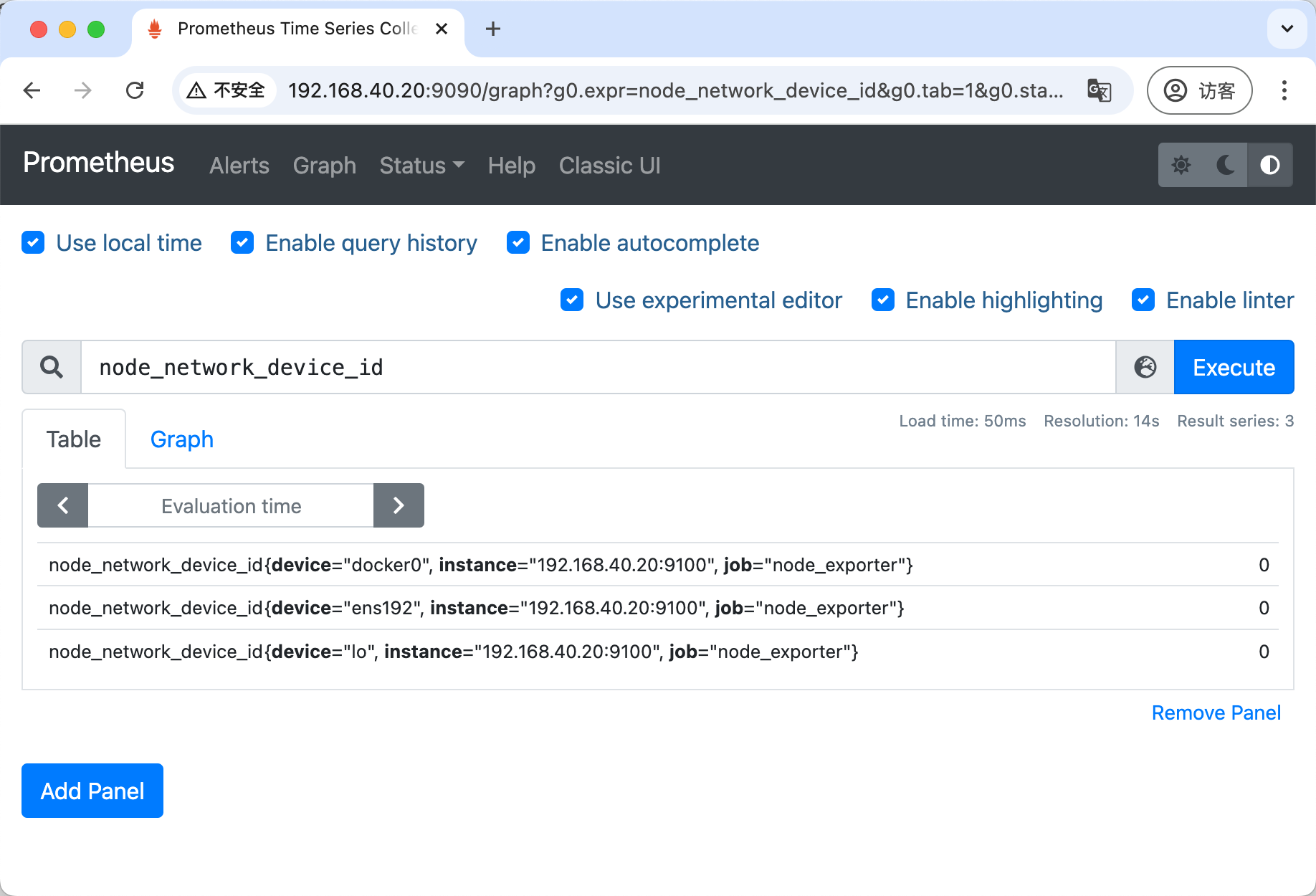Uncheck the Use local time checkbox
The image size is (1316, 896).
(x=34, y=243)
